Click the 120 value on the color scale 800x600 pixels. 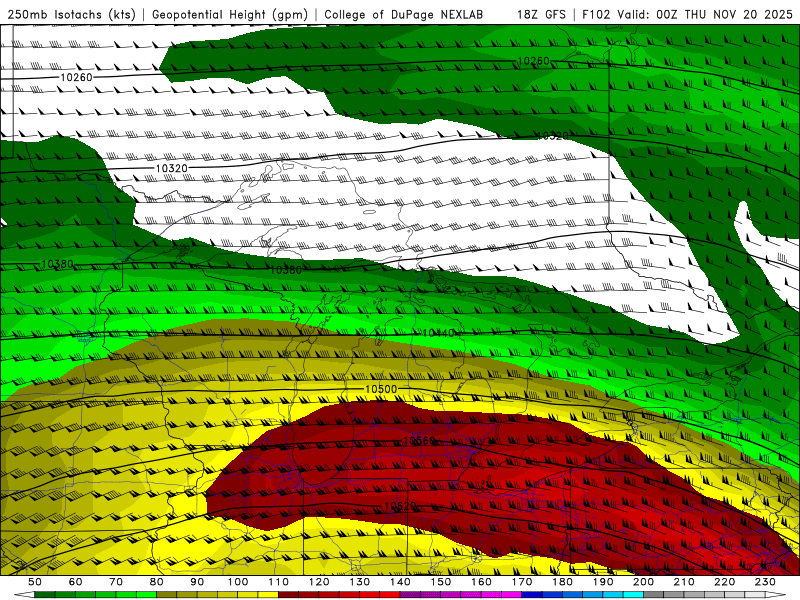(319, 582)
